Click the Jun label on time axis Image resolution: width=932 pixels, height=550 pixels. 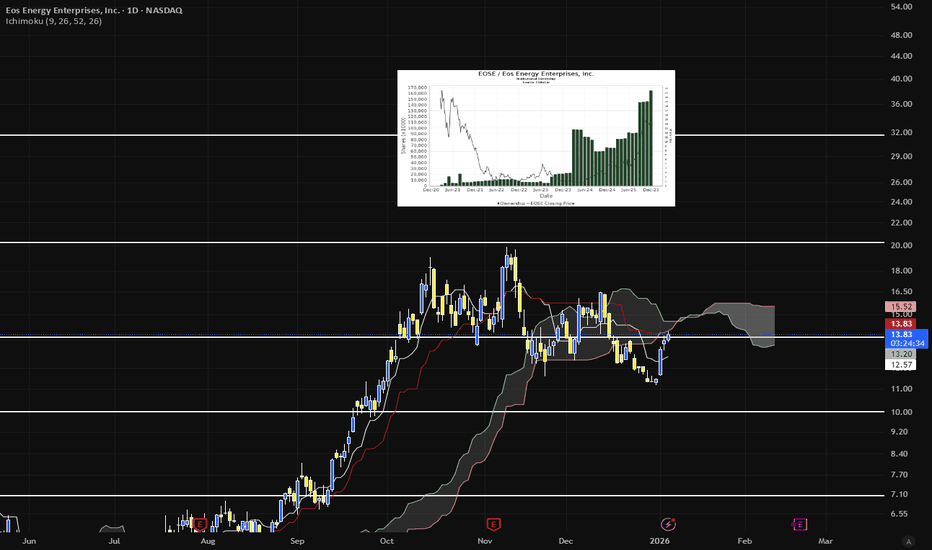29,541
